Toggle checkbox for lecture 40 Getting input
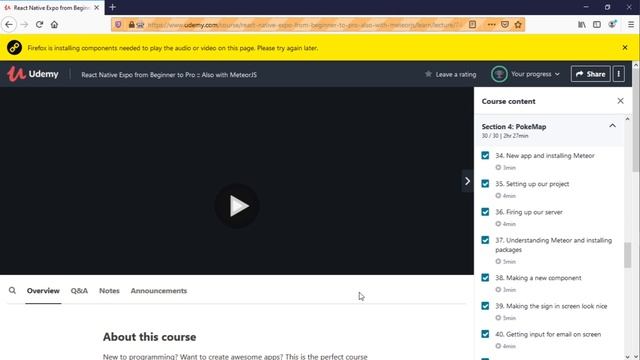The image size is (640, 360). click(x=485, y=334)
